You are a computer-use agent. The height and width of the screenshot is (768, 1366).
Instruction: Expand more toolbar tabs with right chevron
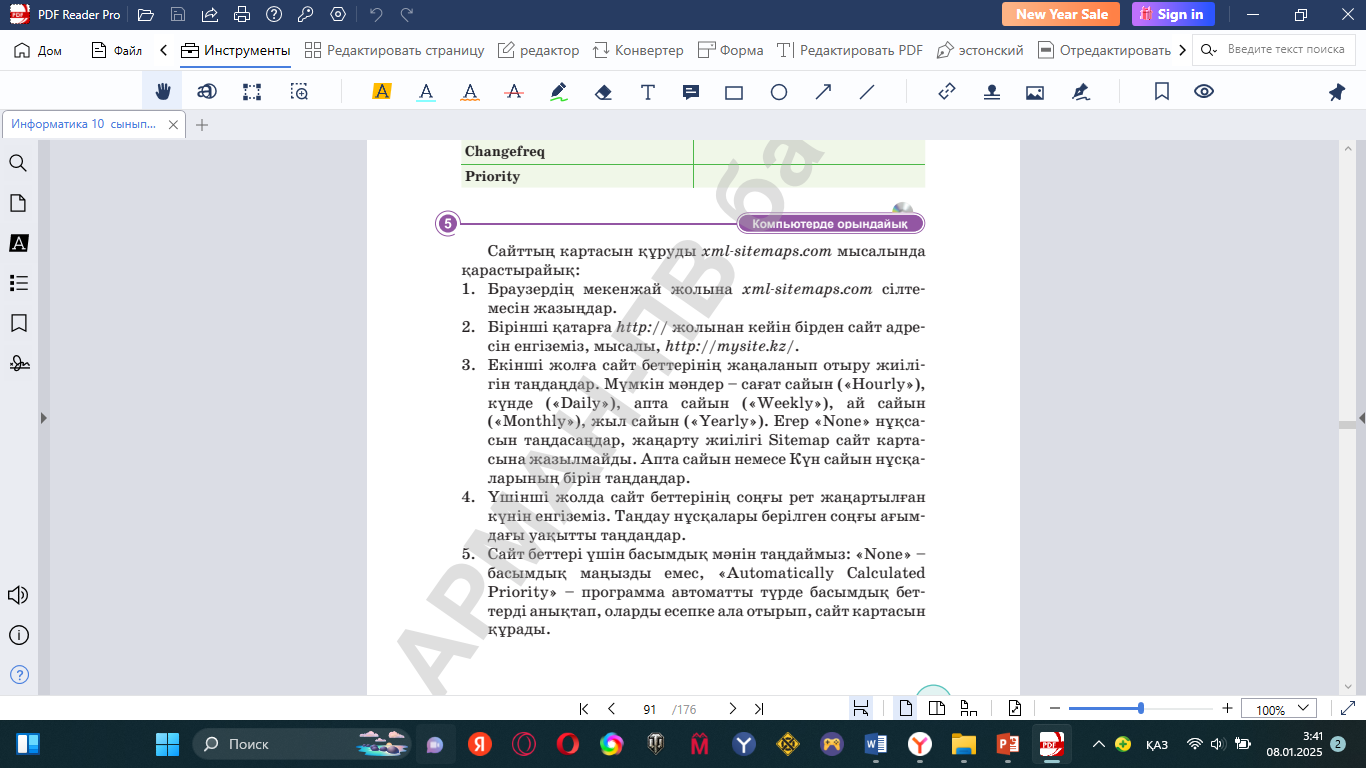pyautogui.click(x=1182, y=50)
